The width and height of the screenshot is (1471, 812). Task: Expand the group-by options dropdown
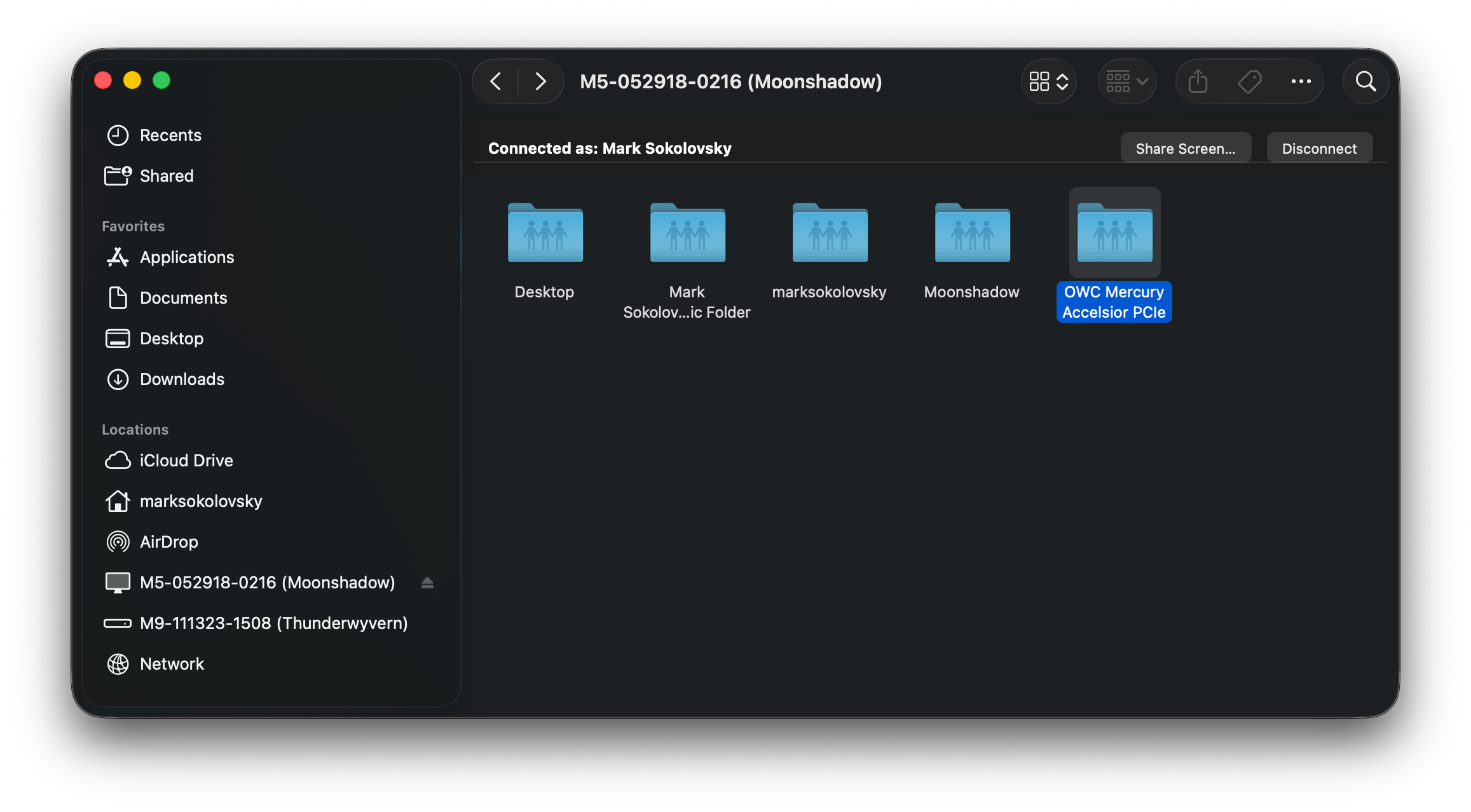point(1127,81)
